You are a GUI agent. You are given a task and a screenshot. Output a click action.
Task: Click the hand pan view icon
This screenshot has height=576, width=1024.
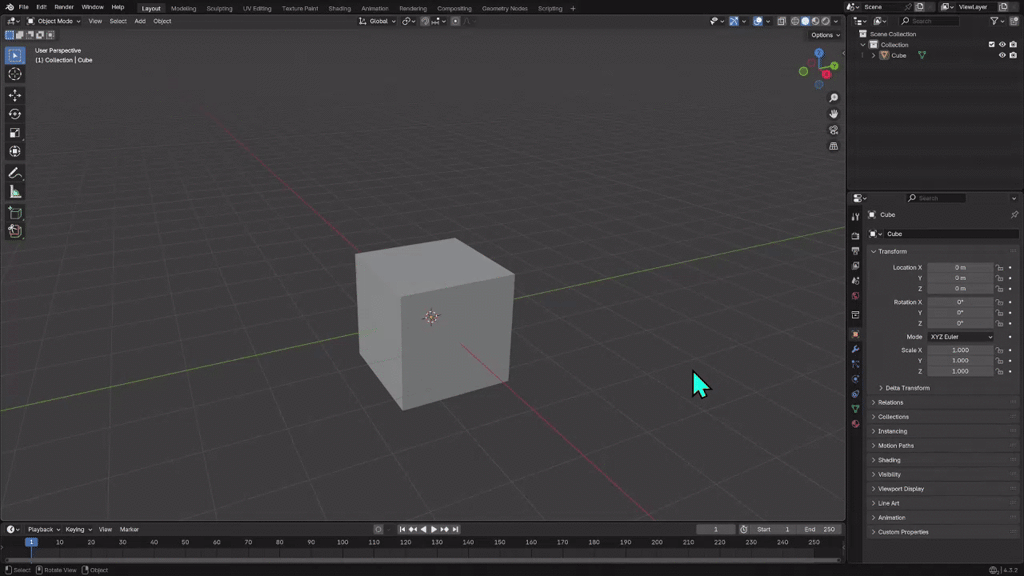(833, 114)
